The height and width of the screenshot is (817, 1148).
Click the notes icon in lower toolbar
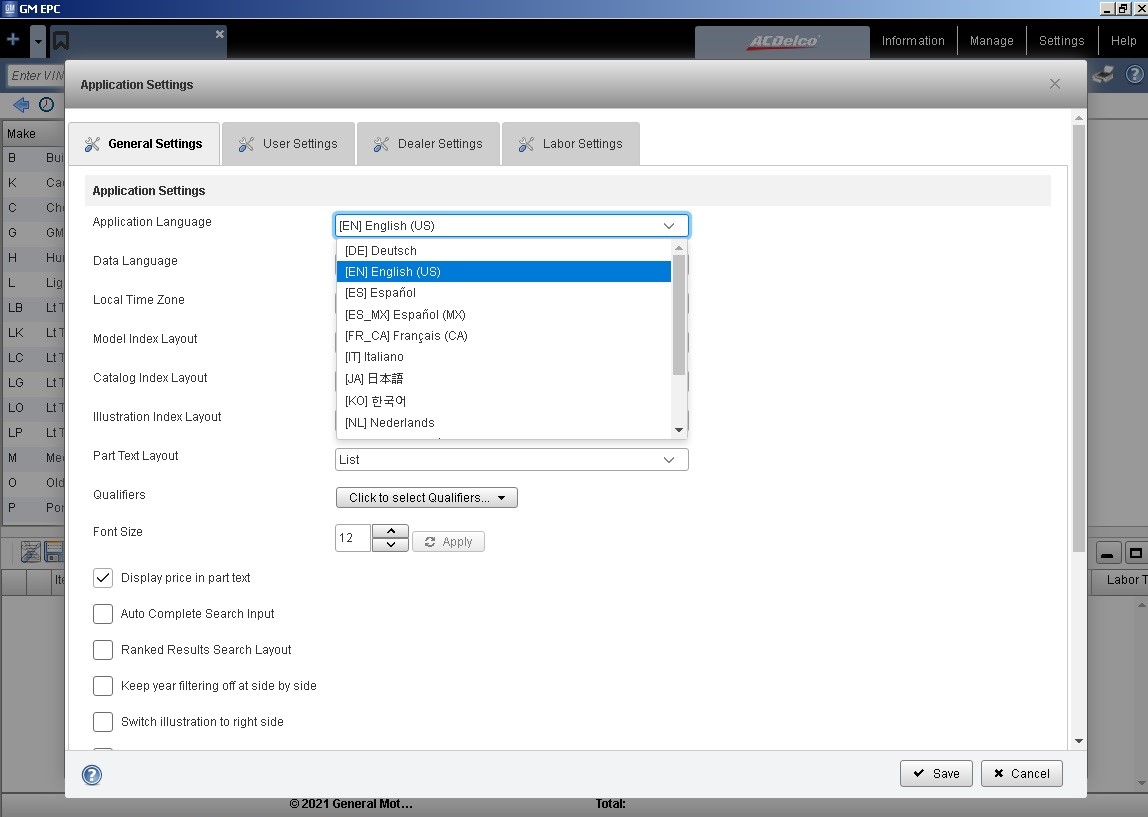(31, 551)
